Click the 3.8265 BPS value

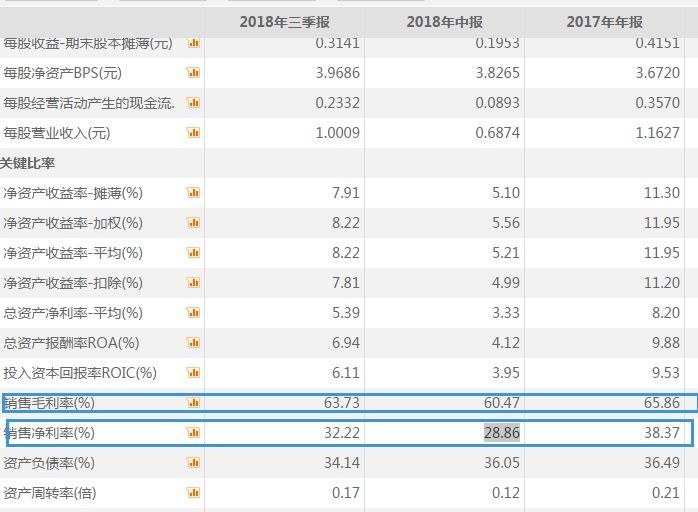(497, 73)
